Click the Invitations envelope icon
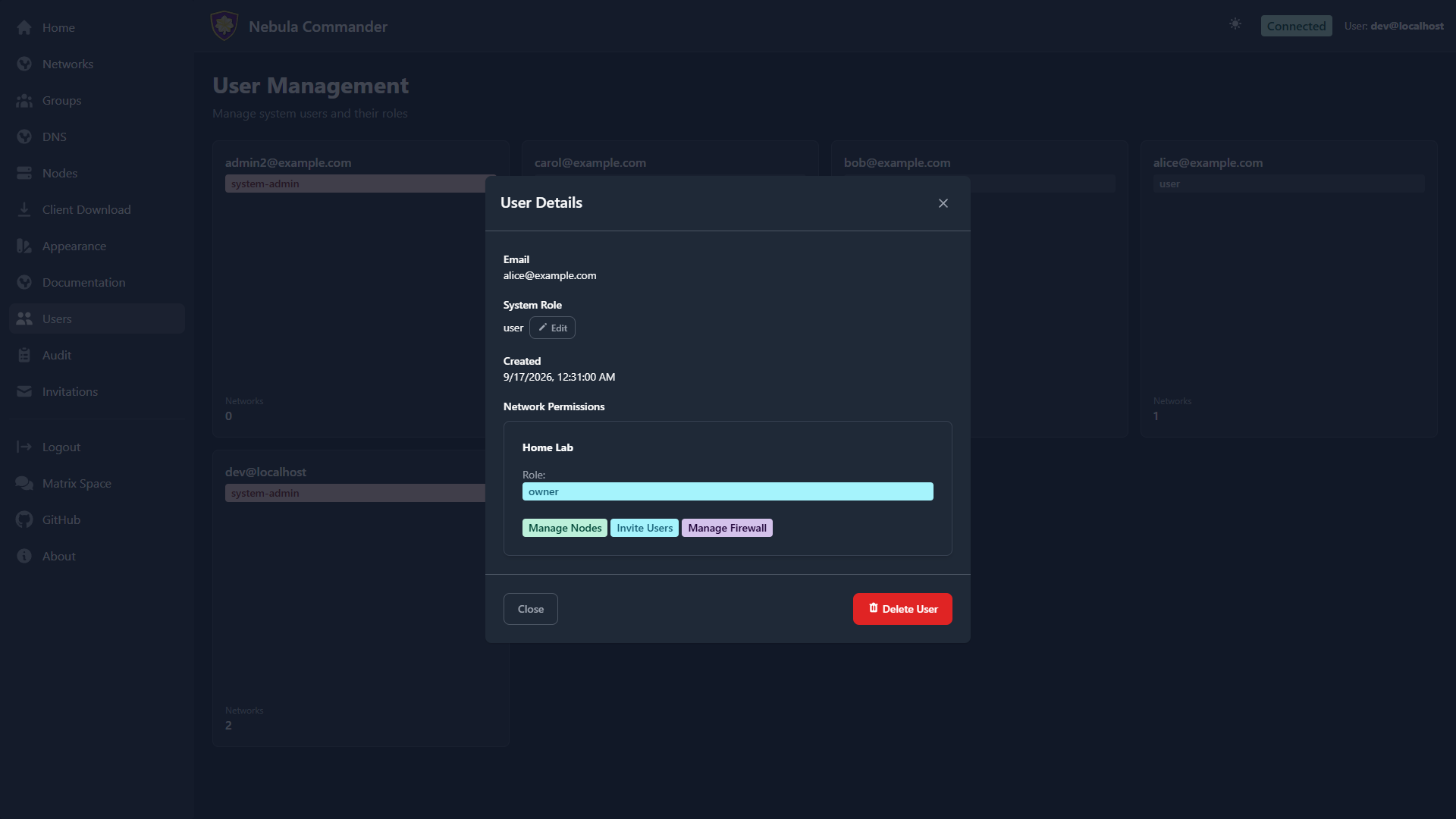The image size is (1456, 819). click(24, 391)
